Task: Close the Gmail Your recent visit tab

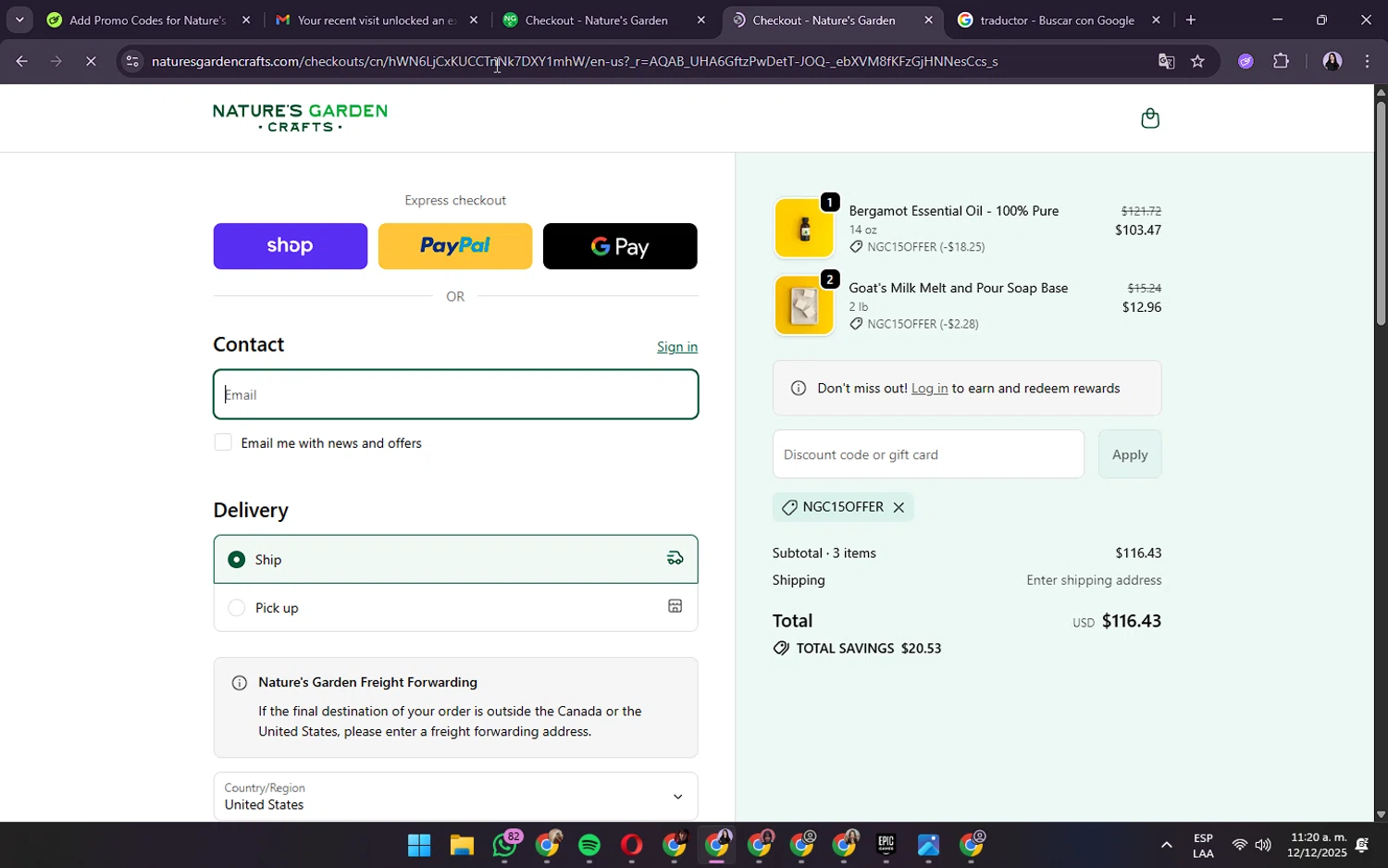Action: (x=473, y=20)
